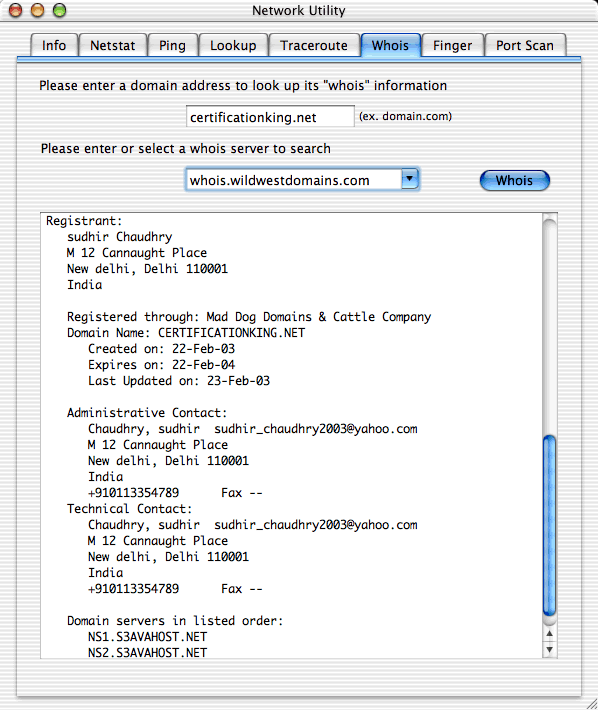This screenshot has width=598, height=710.
Task: Click email under Administrative Contact
Action: pos(316,429)
